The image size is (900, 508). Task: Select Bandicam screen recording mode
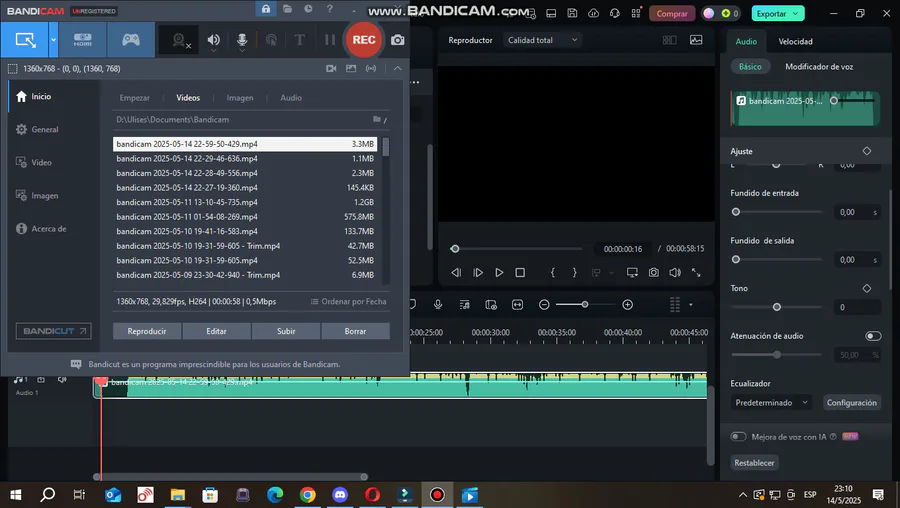pos(25,40)
